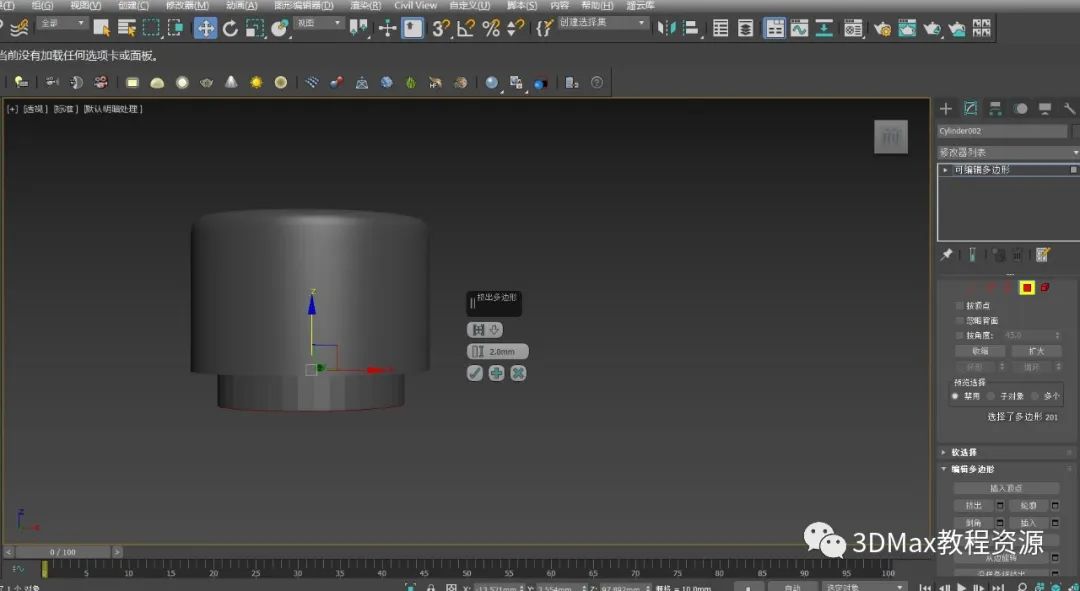Open the Civil View menu
Screen dimensions: 1080x591
[415, 5]
